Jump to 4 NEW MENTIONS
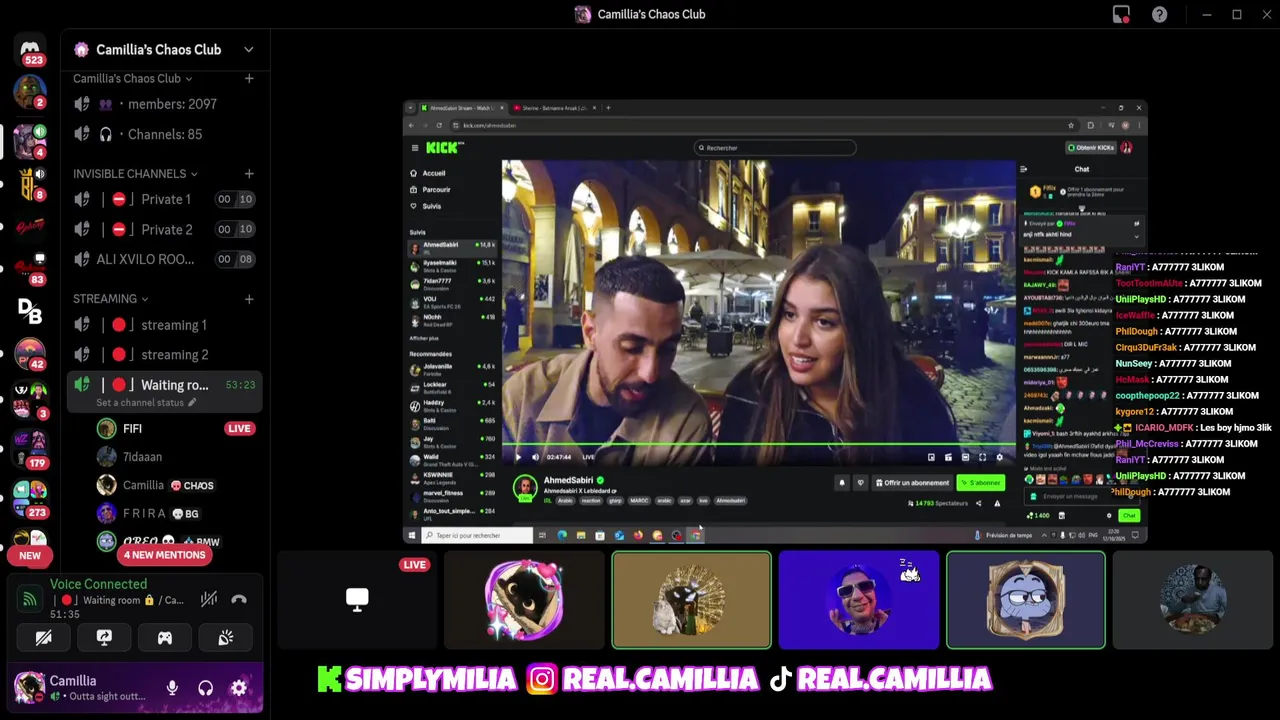The image size is (1280, 720). pyautogui.click(x=165, y=555)
